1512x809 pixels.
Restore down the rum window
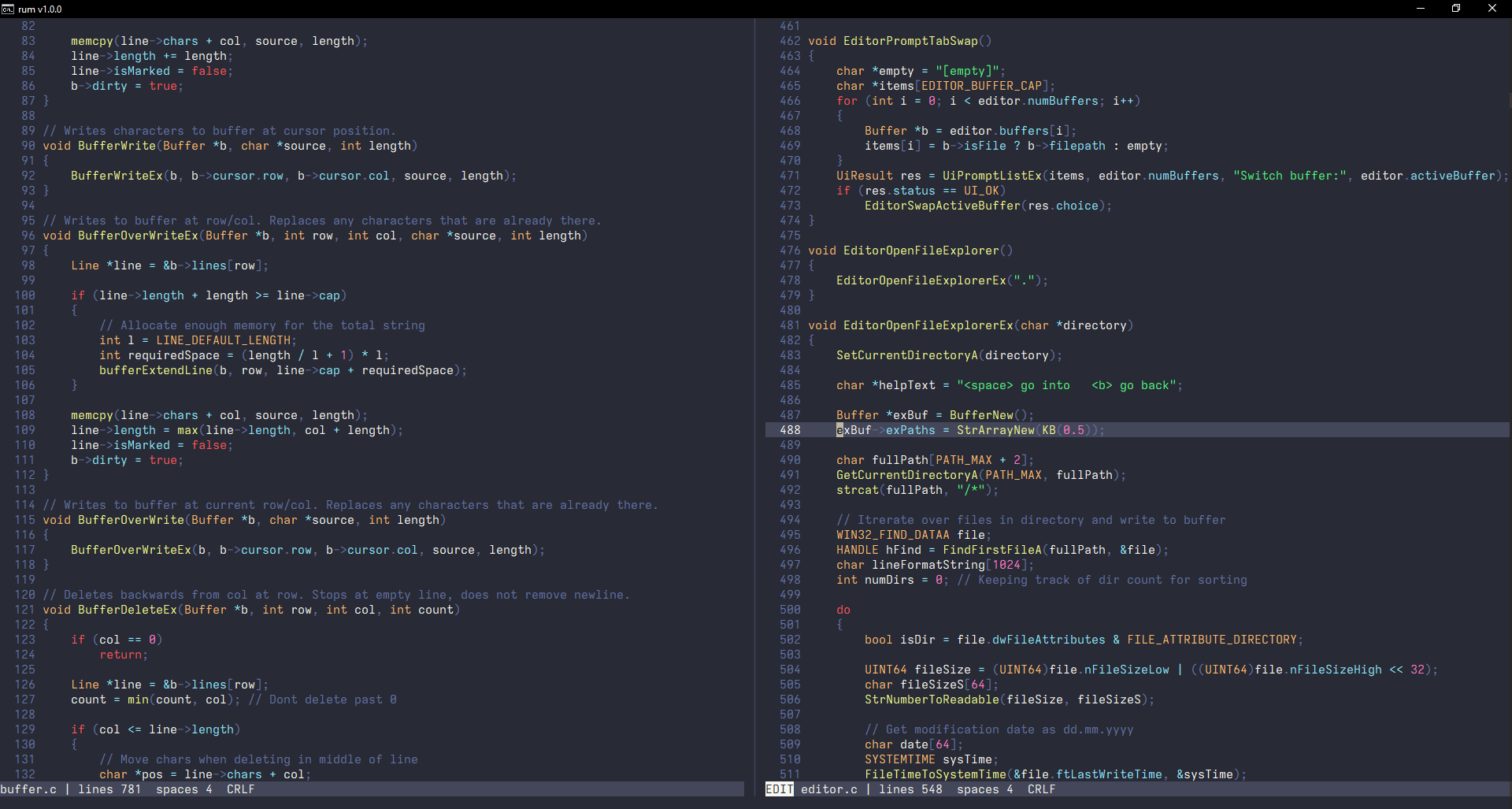pyautogui.click(x=1456, y=9)
